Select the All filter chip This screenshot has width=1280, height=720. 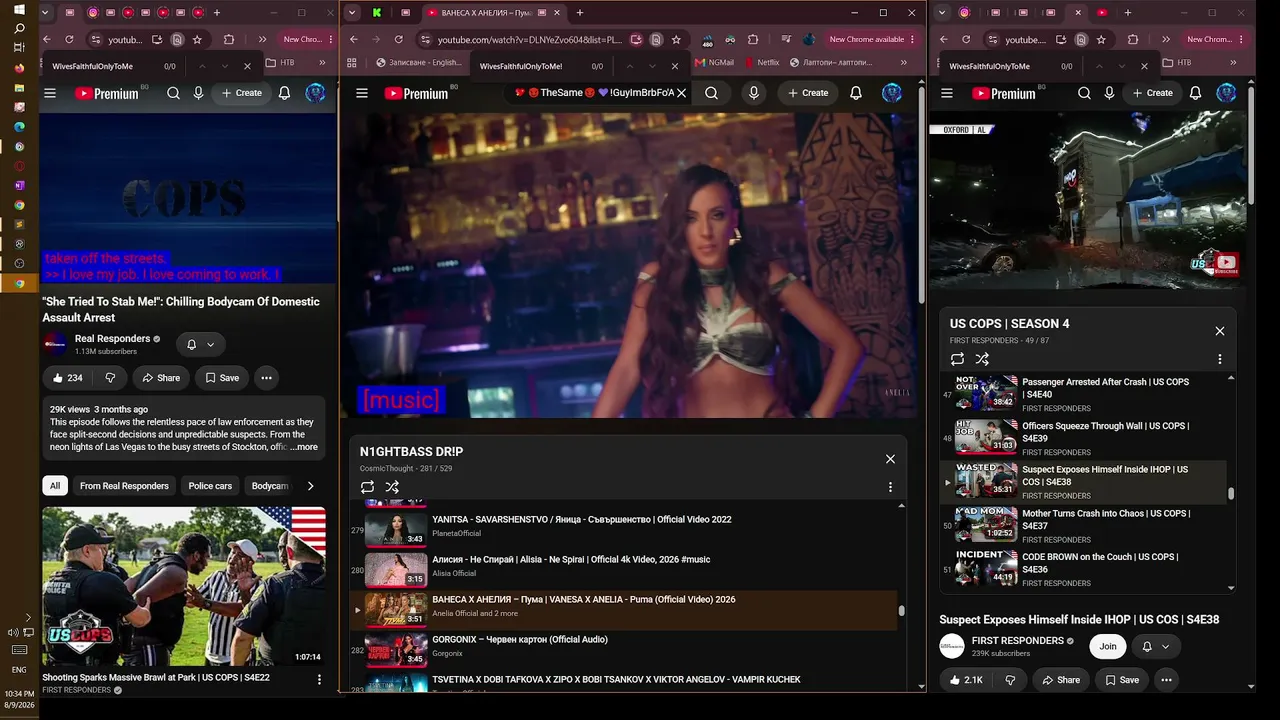55,486
